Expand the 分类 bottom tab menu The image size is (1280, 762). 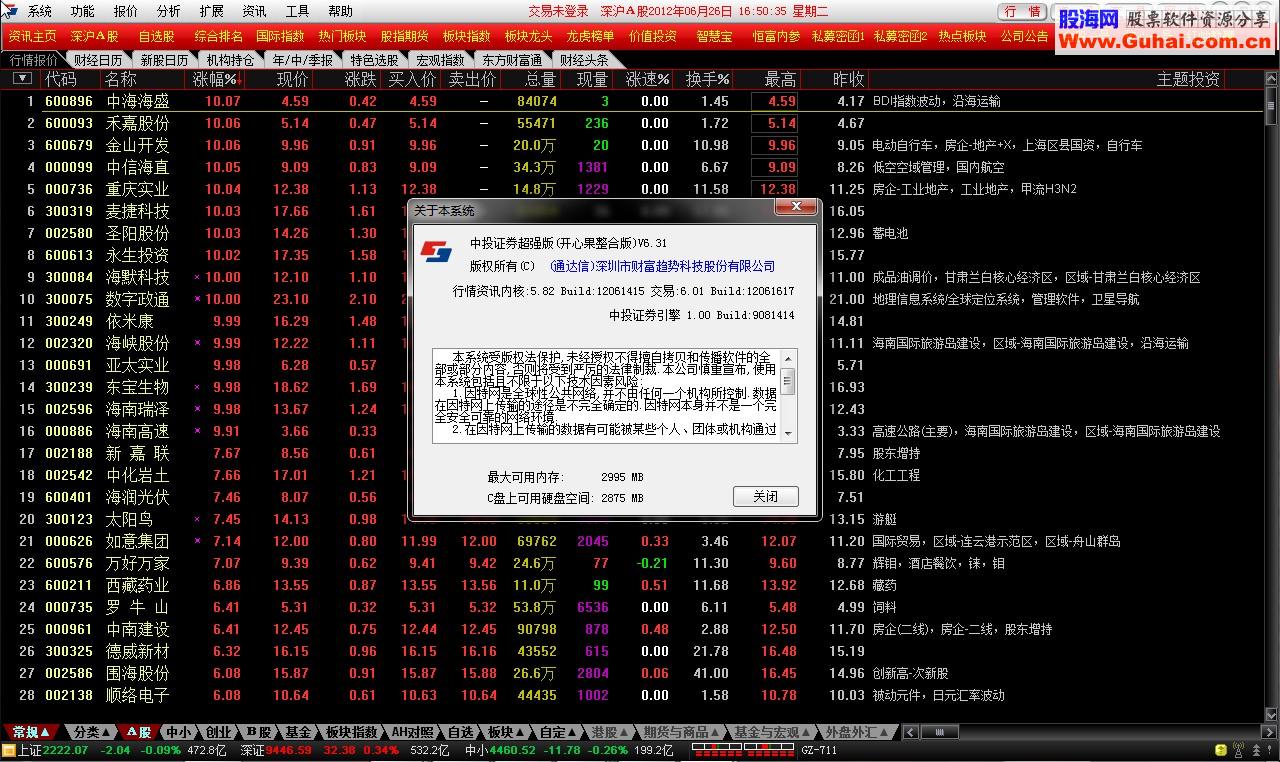click(x=92, y=732)
